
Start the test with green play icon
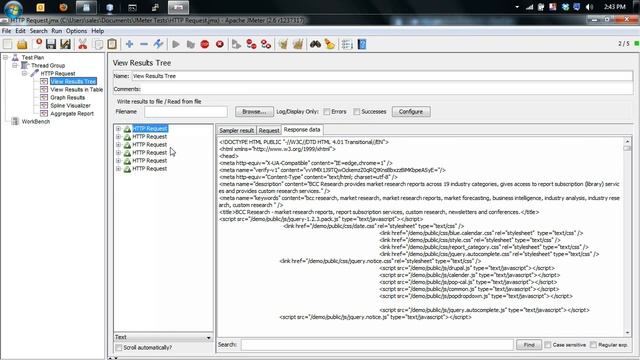point(176,44)
